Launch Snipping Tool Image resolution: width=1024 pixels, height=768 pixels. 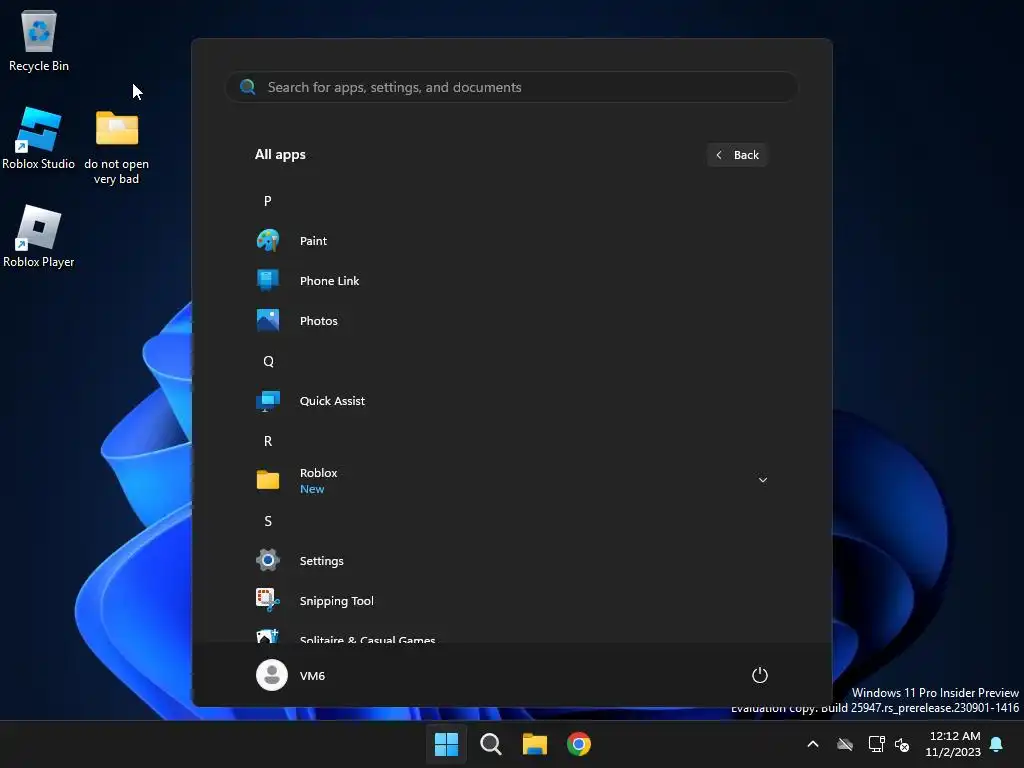511,601
